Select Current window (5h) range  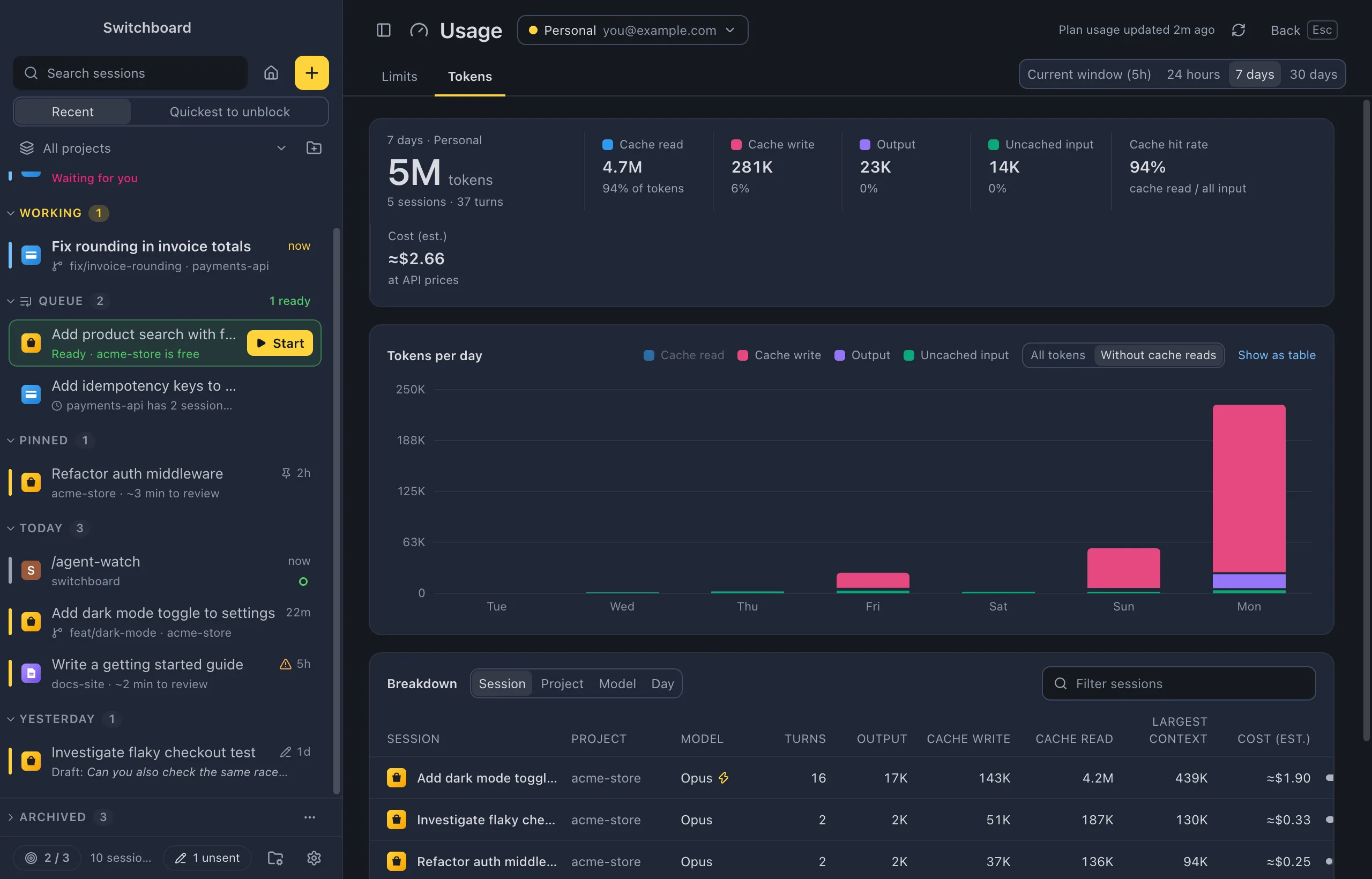[x=1089, y=74]
